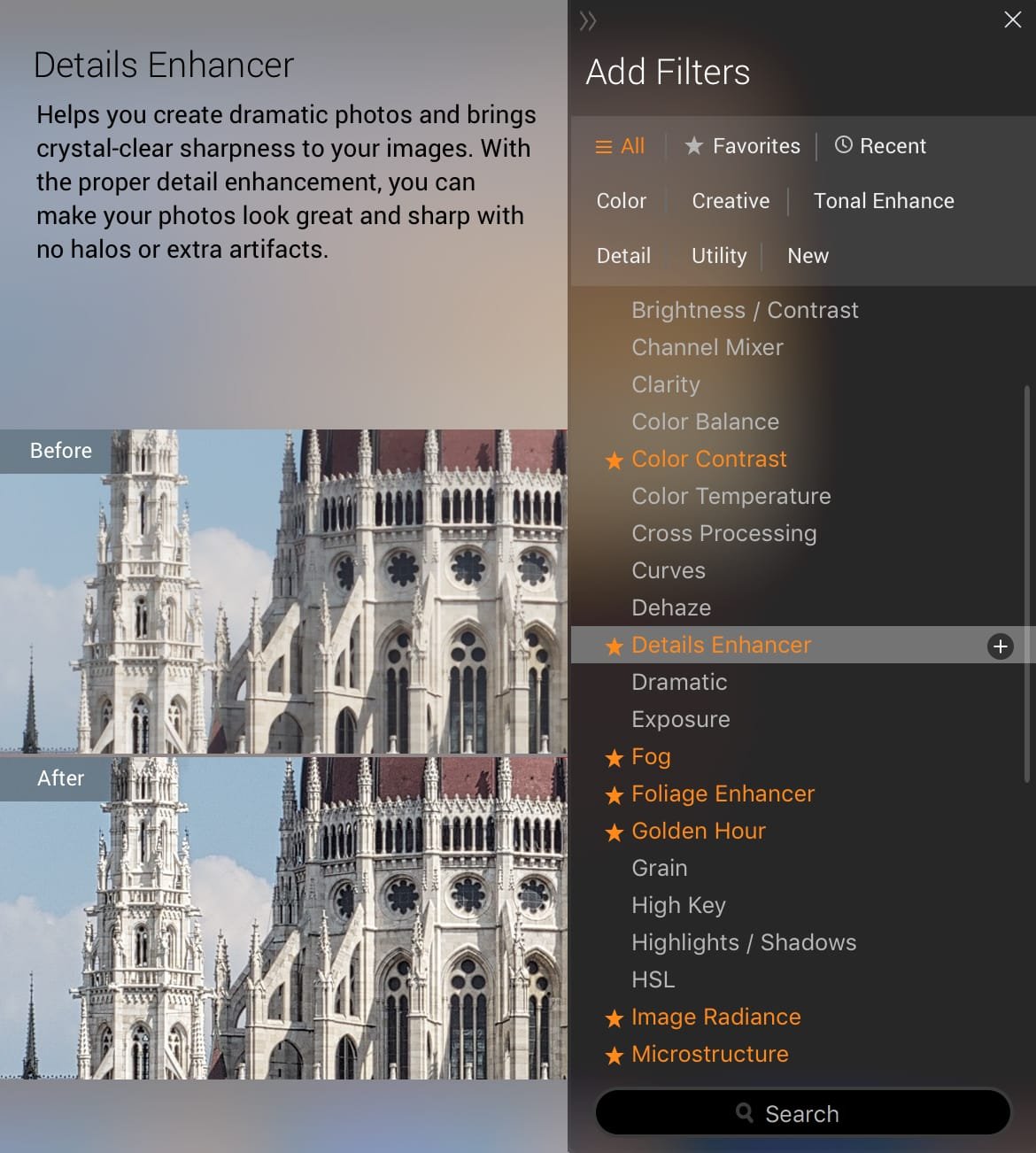Image resolution: width=1036 pixels, height=1153 pixels.
Task: Show the Favorites filter tab
Action: 742,146
